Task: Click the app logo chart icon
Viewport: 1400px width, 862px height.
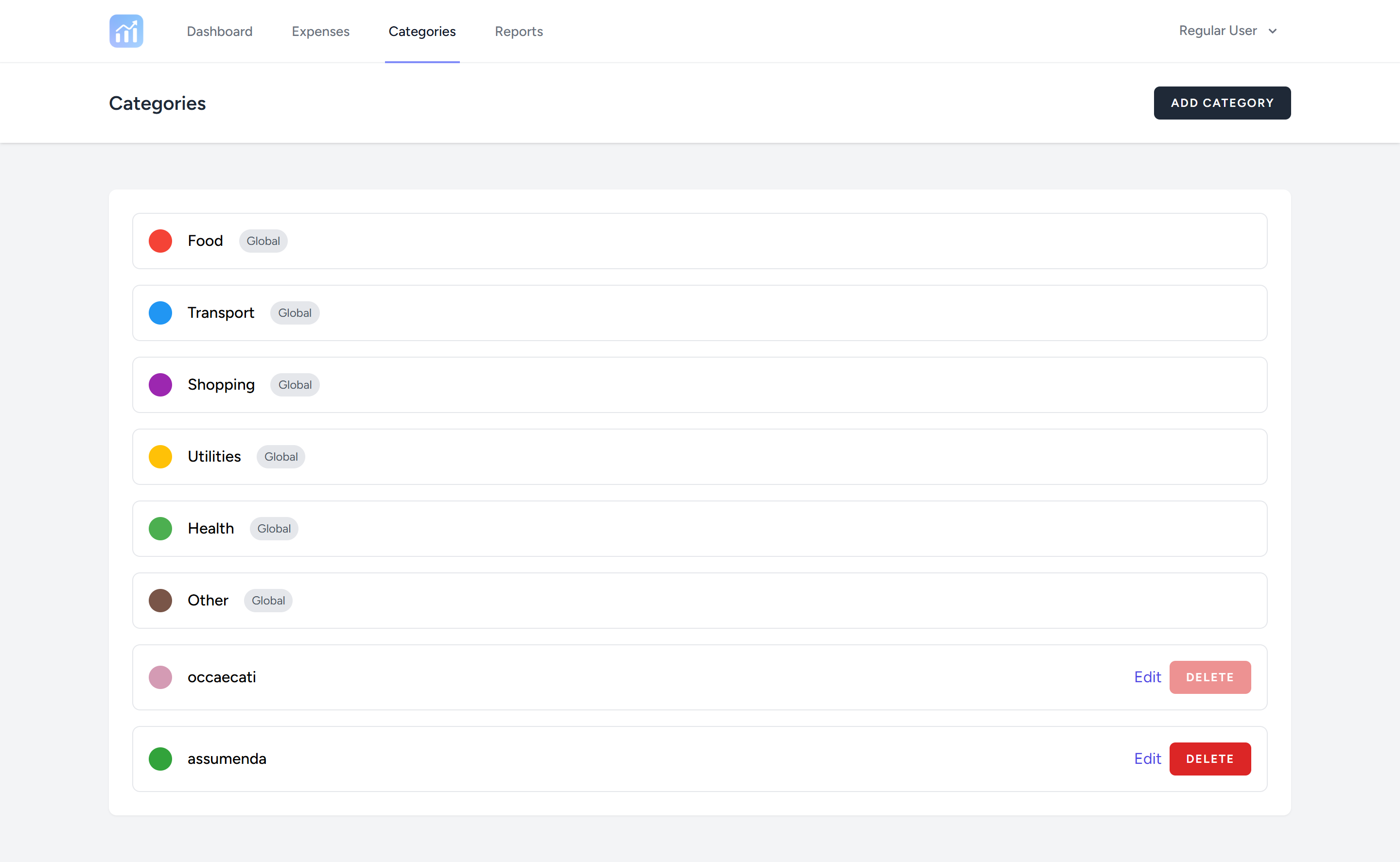Action: click(125, 31)
